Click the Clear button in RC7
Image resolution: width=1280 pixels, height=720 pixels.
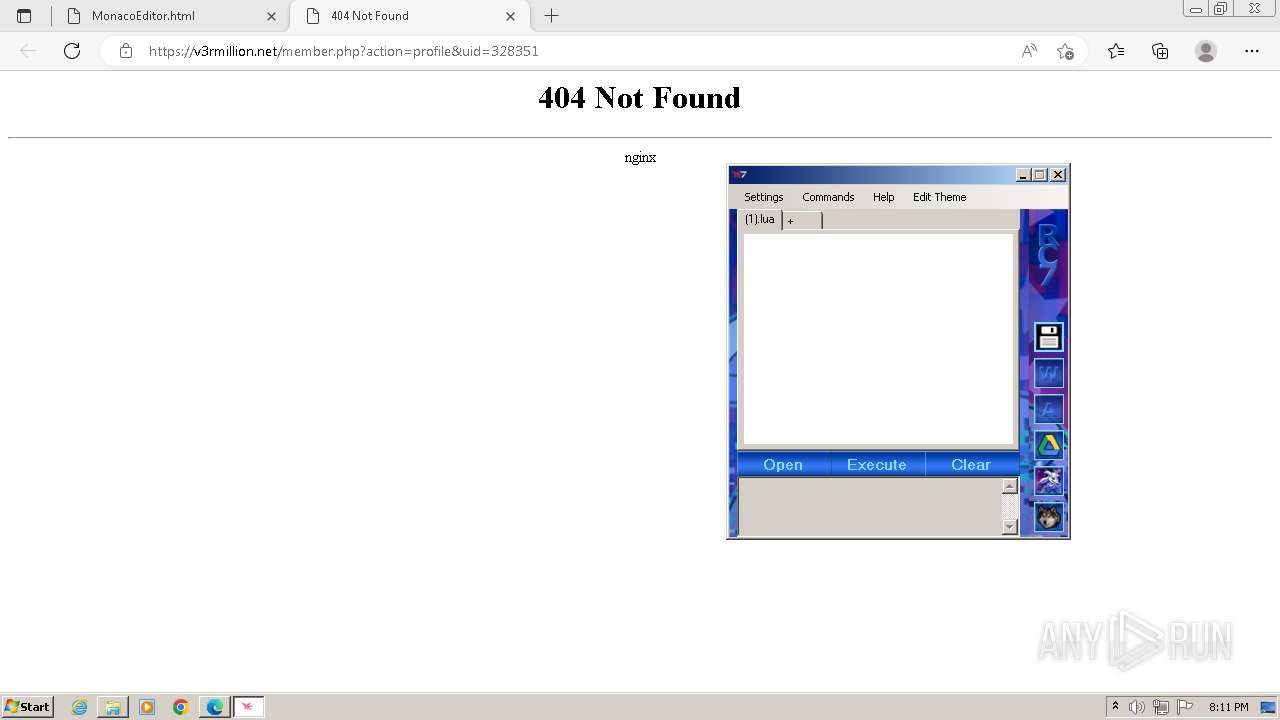click(x=971, y=464)
